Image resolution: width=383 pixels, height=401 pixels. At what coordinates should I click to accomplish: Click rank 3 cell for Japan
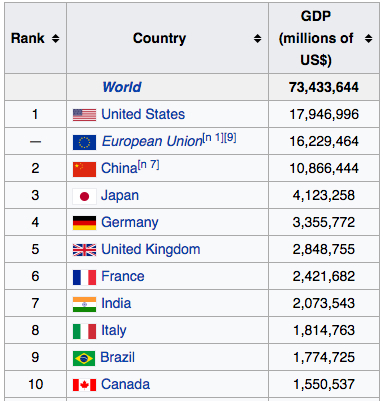[x=35, y=196]
